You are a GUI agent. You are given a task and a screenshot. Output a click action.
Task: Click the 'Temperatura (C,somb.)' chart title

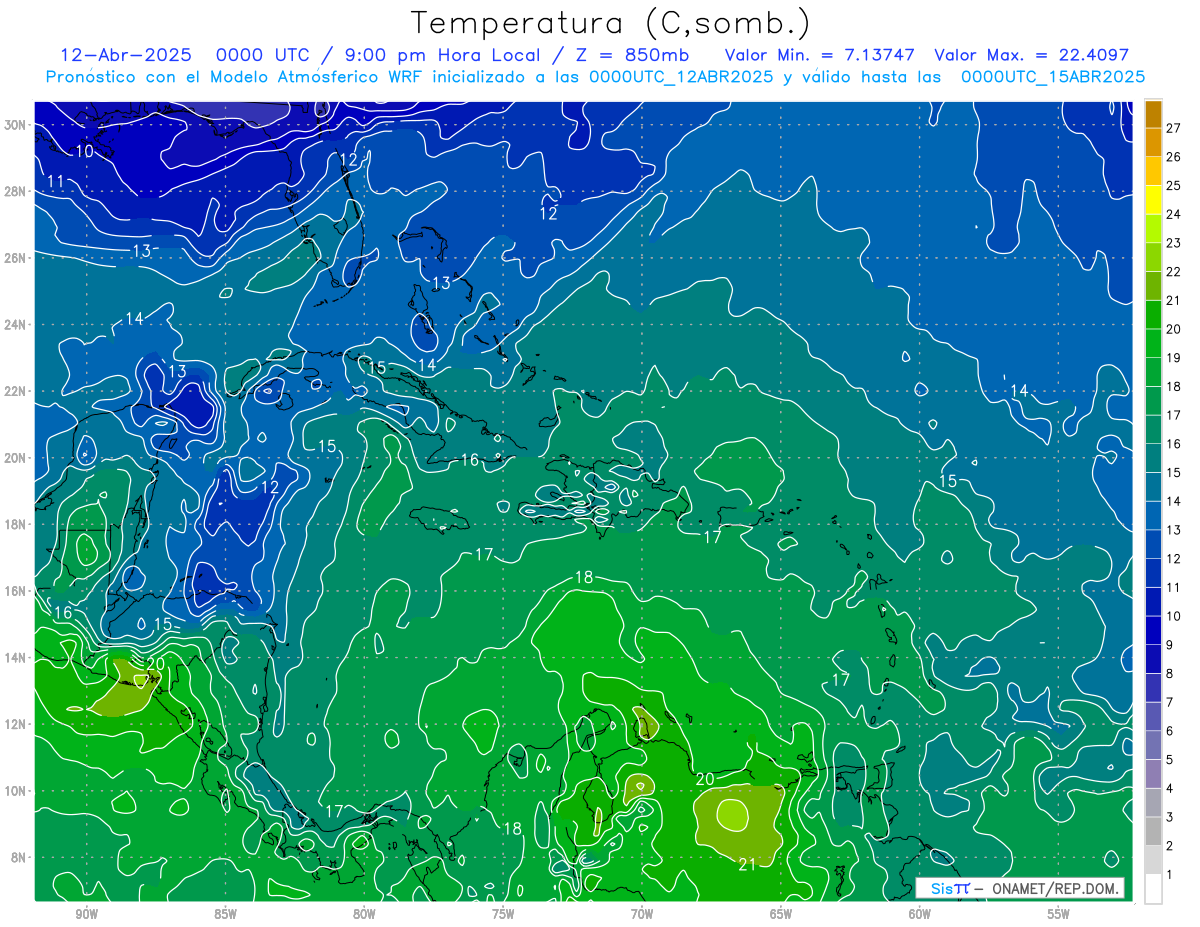point(611,23)
